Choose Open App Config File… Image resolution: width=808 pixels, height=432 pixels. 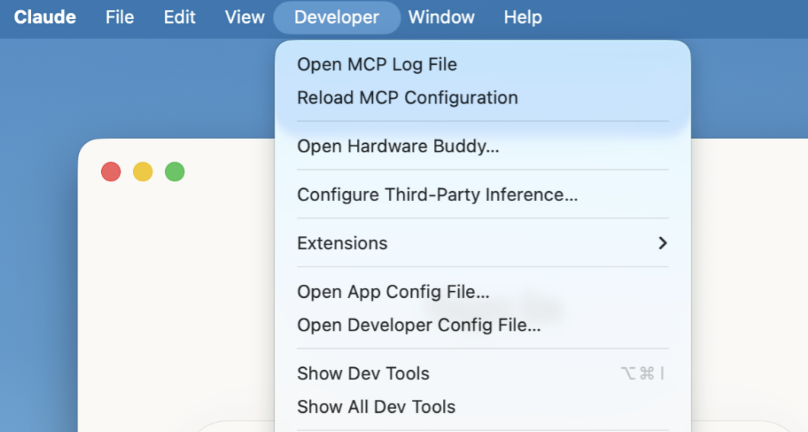tap(483, 292)
